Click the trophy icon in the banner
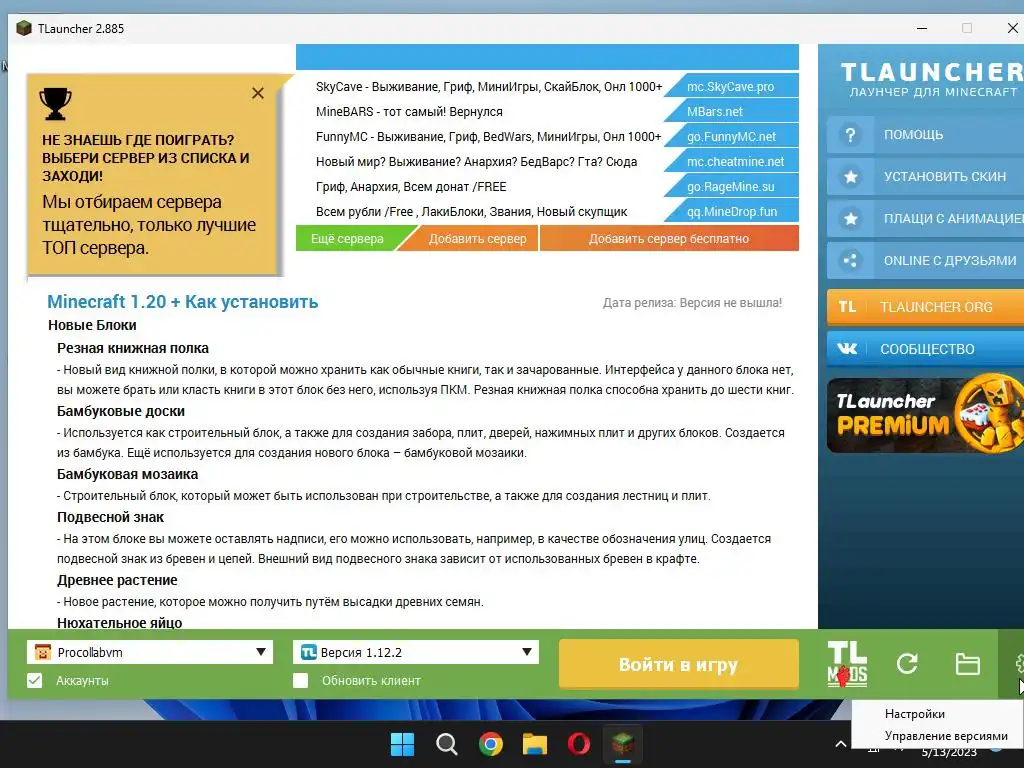 (x=56, y=104)
